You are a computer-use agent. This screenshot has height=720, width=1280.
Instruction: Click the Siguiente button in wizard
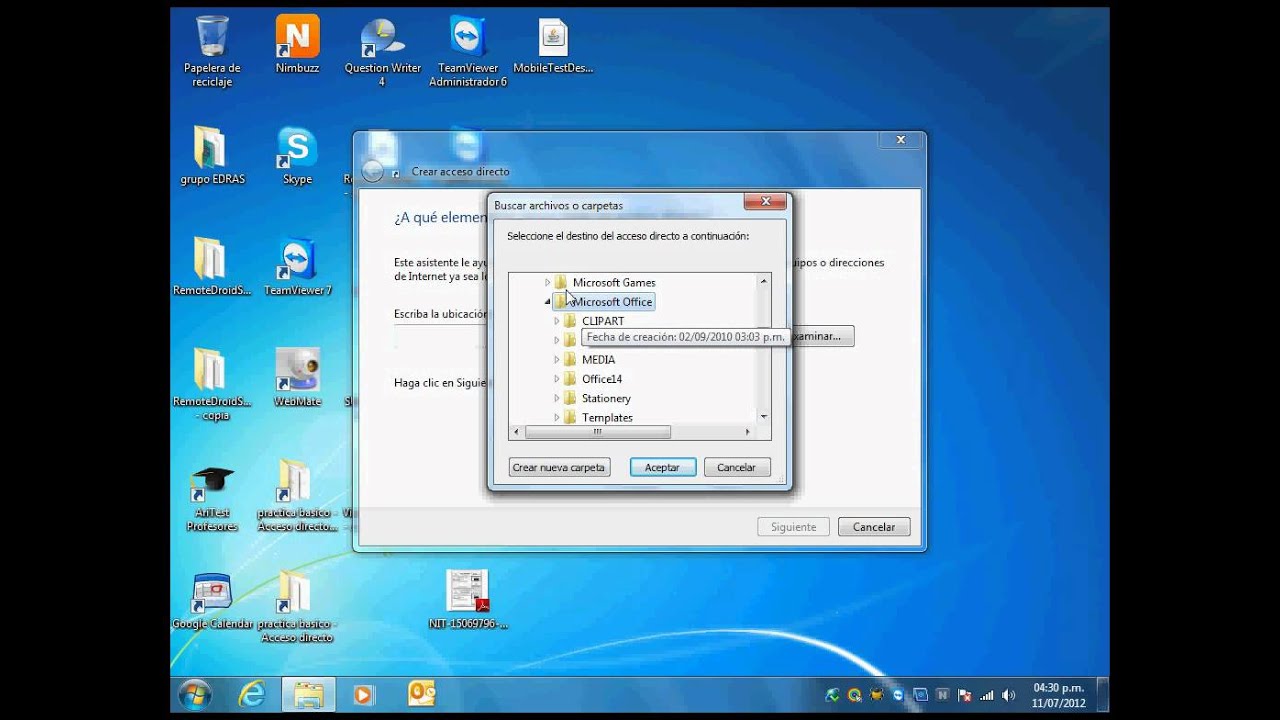[793, 527]
